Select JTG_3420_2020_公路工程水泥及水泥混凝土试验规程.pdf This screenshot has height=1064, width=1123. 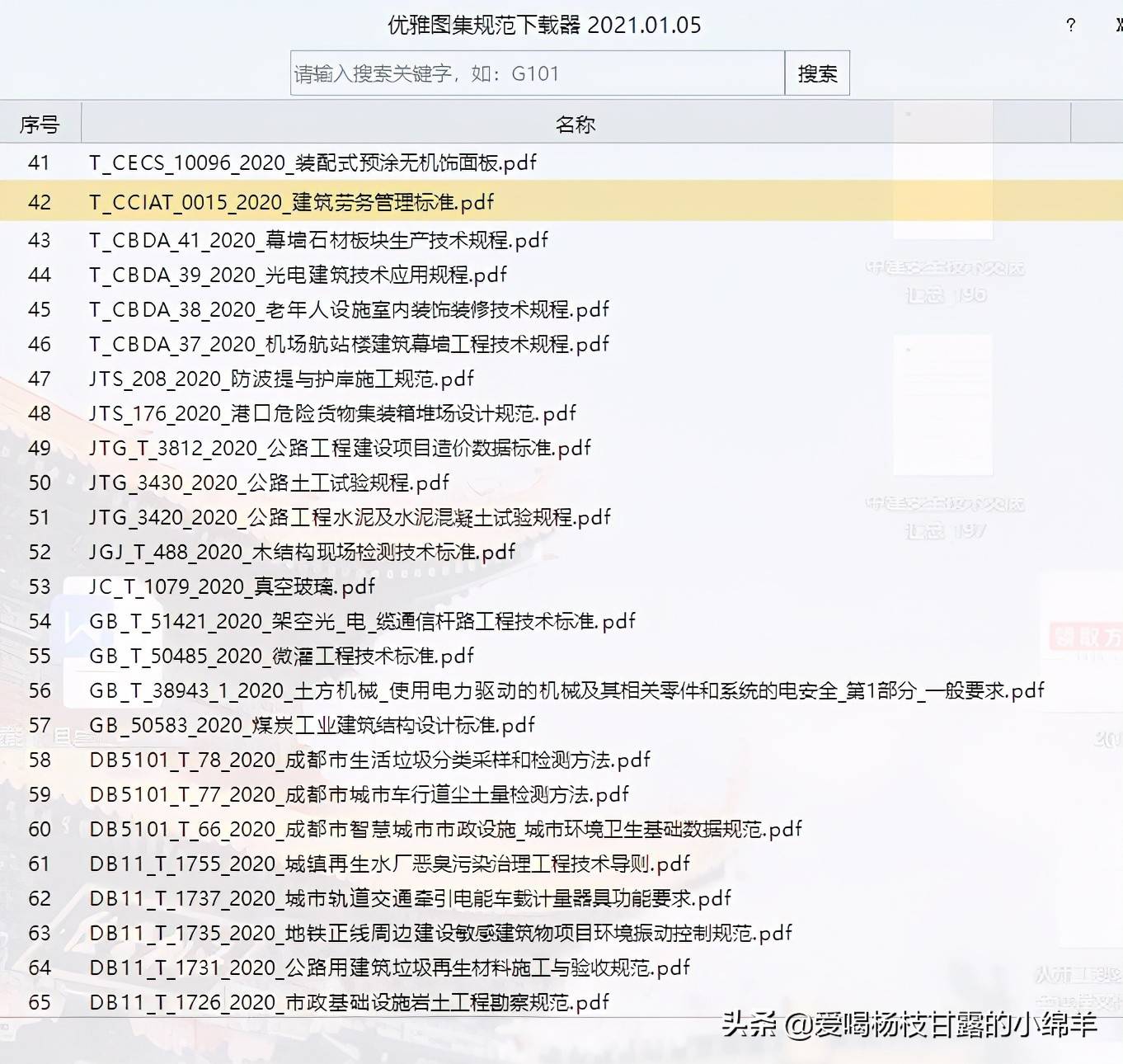pyautogui.click(x=350, y=517)
